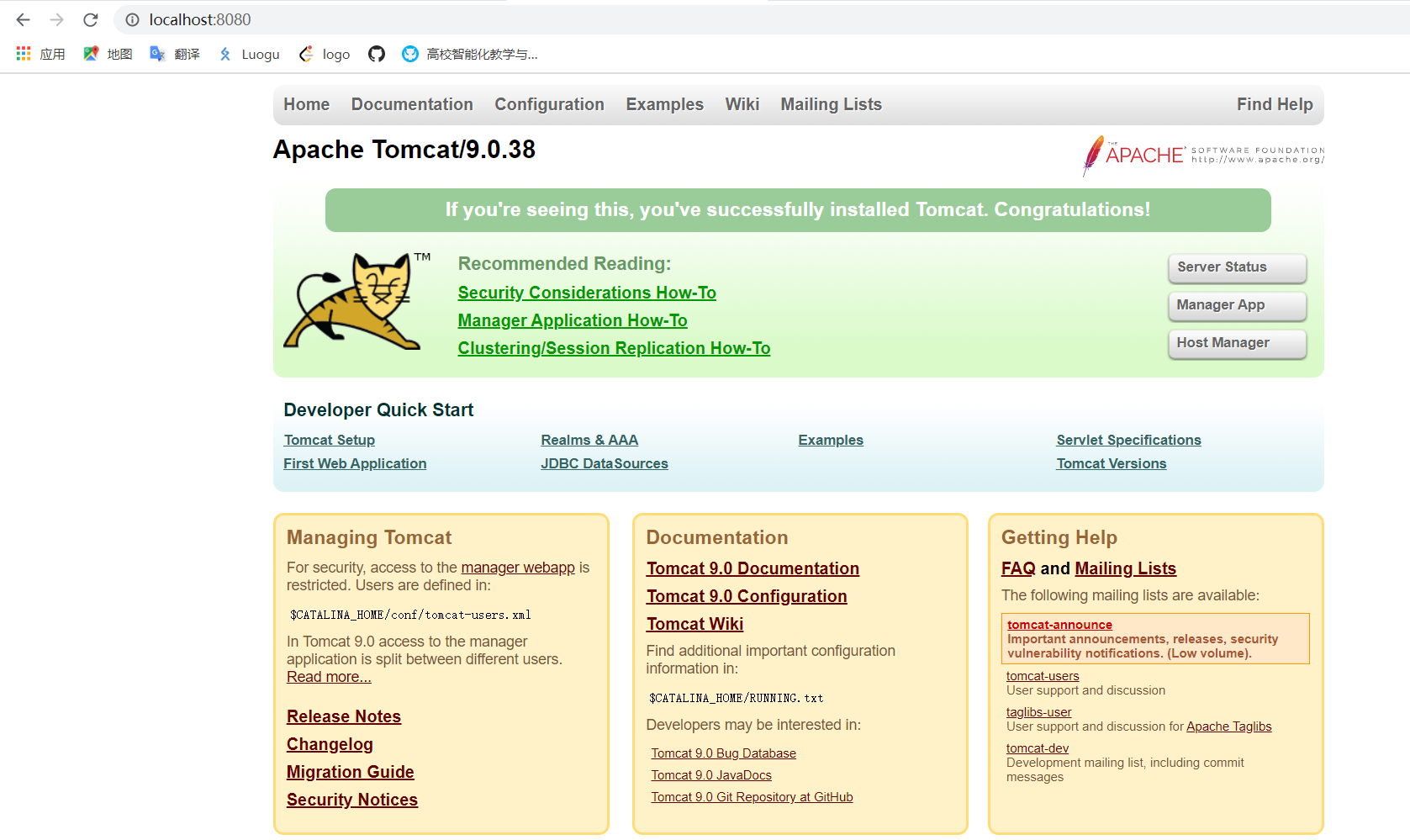Go to Home in the navigation bar
This screenshot has height=840, width=1410.
306,104
